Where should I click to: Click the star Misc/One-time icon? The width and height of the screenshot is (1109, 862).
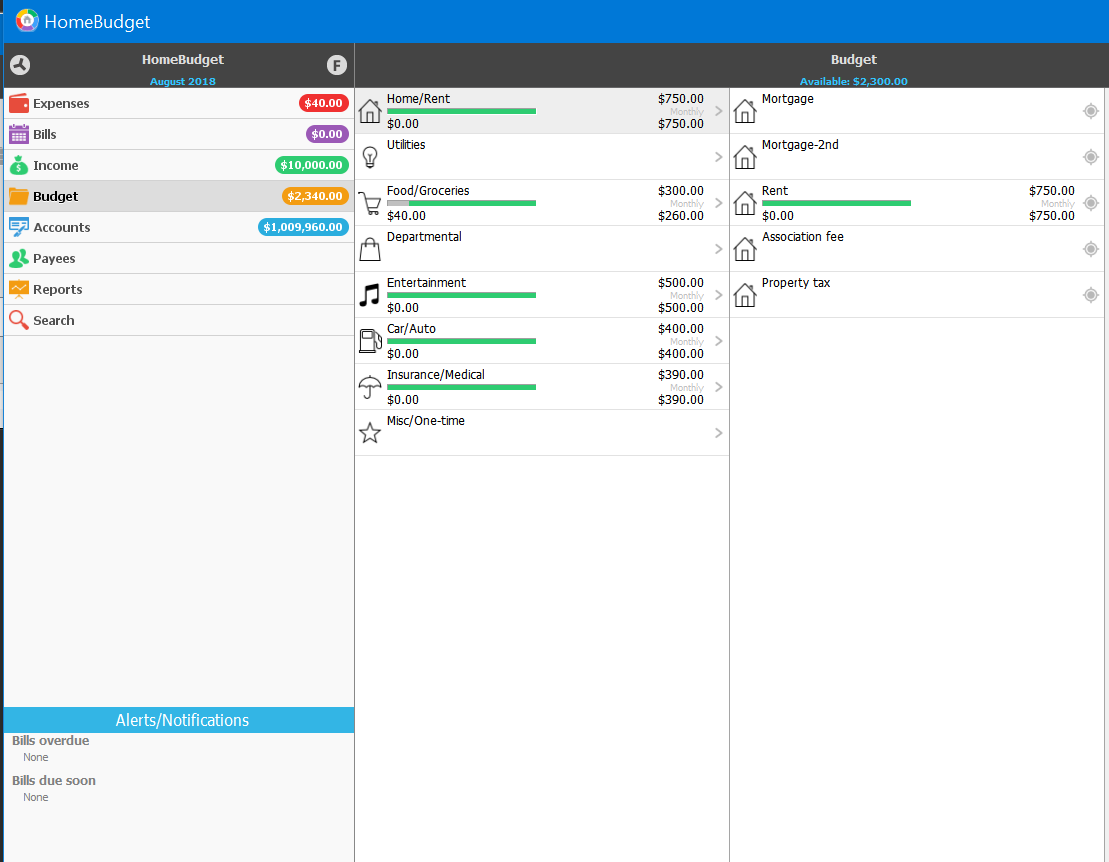(x=370, y=433)
